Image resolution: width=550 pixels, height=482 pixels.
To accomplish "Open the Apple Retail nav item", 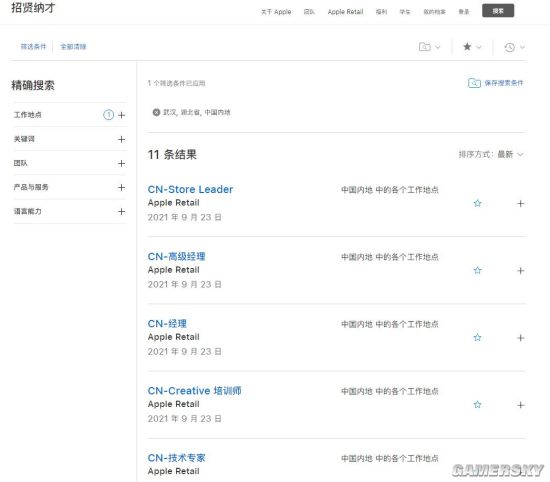I will 346,12.
